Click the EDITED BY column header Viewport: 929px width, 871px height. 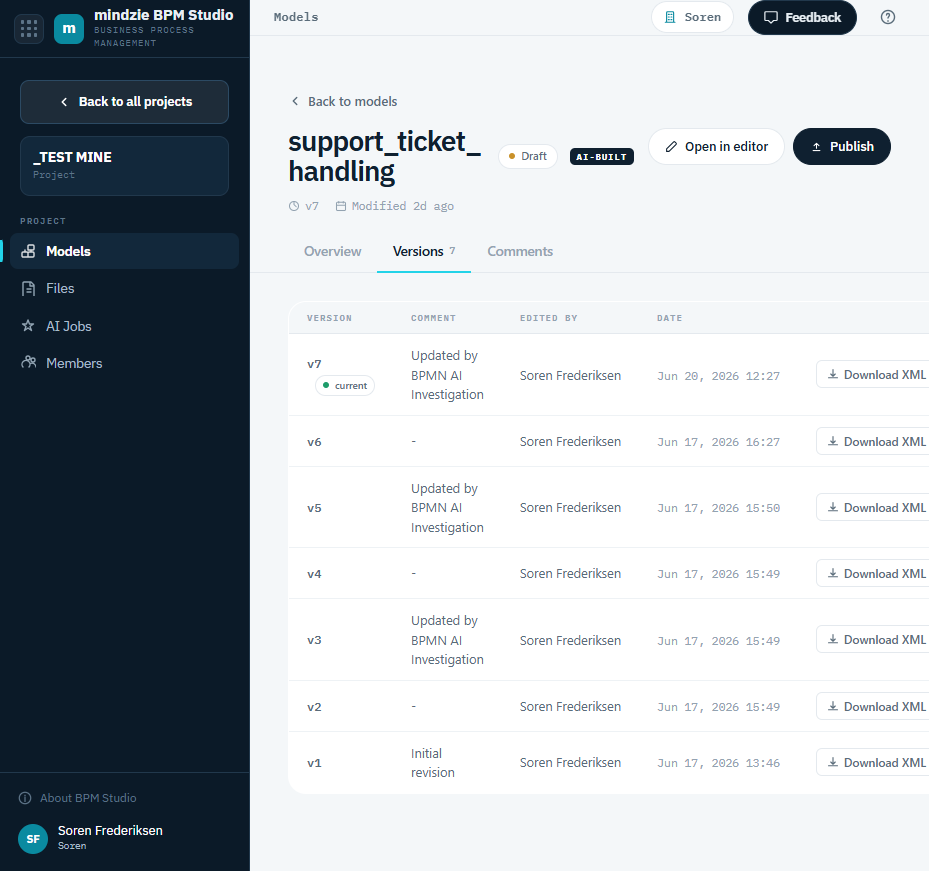pyautogui.click(x=548, y=318)
